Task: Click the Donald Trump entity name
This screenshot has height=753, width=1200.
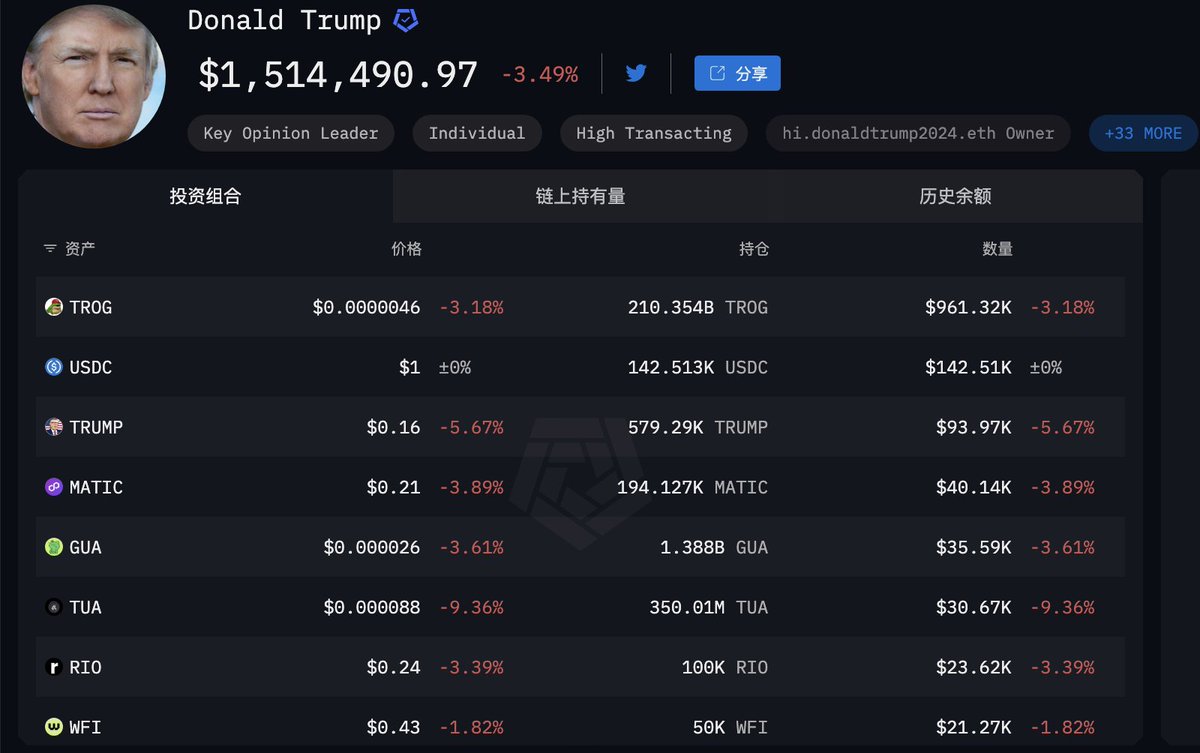Action: click(284, 20)
